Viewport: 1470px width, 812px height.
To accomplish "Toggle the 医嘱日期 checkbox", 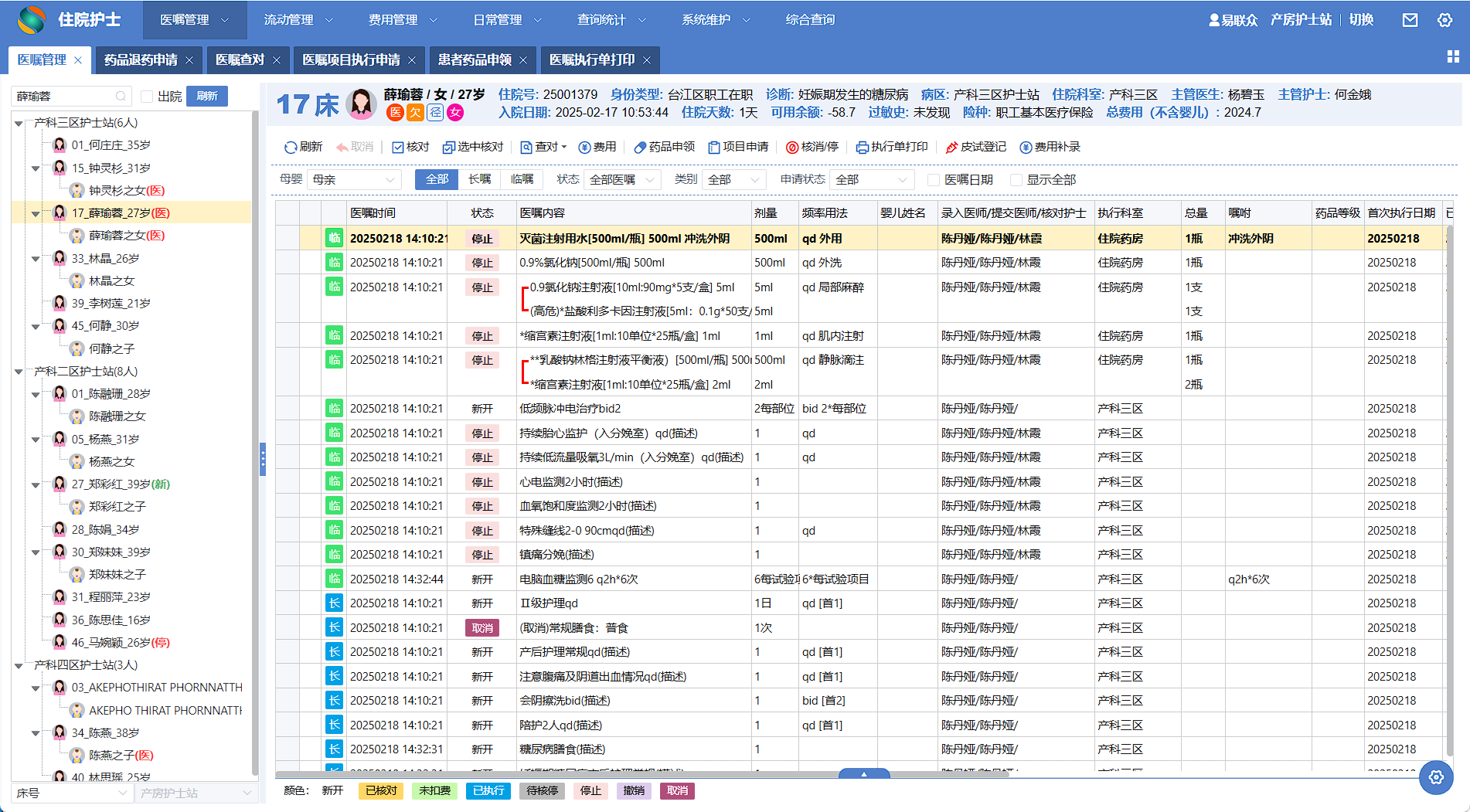I will 934,180.
